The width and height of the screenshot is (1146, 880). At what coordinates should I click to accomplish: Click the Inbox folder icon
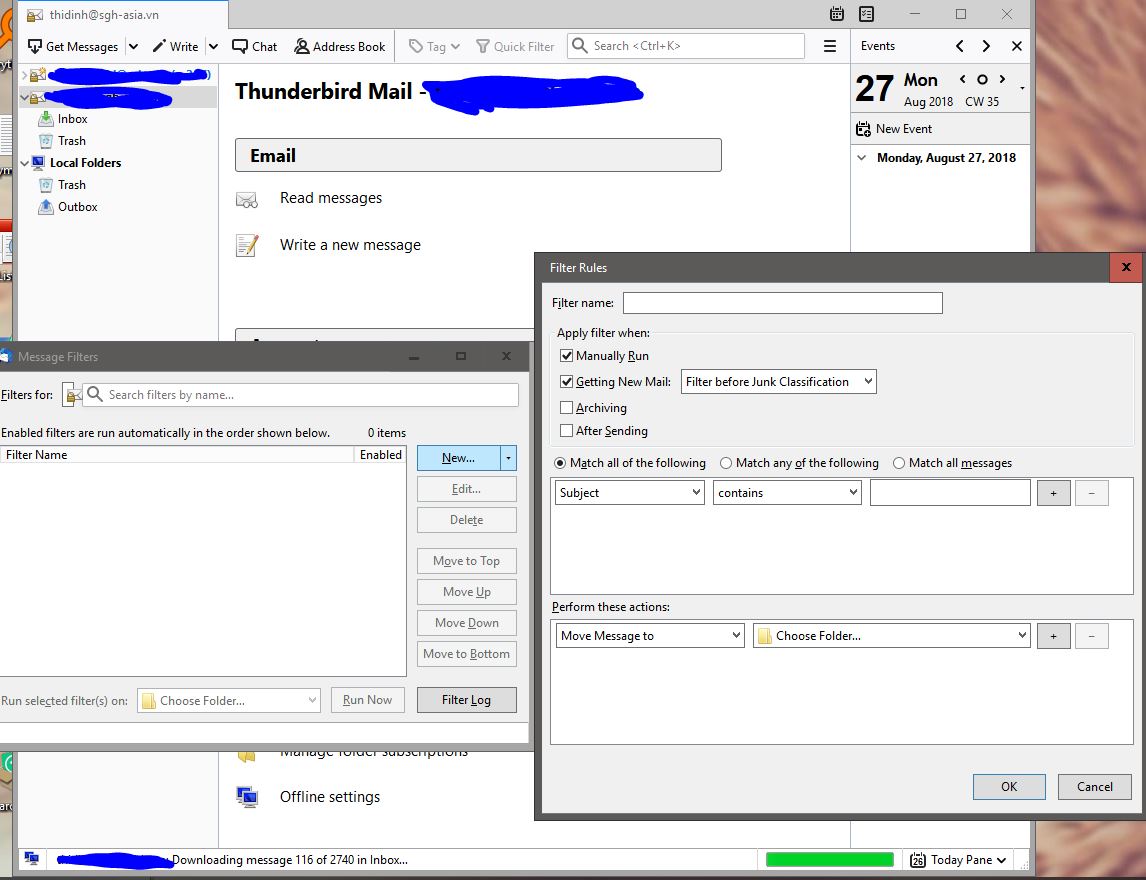pyautogui.click(x=45, y=118)
